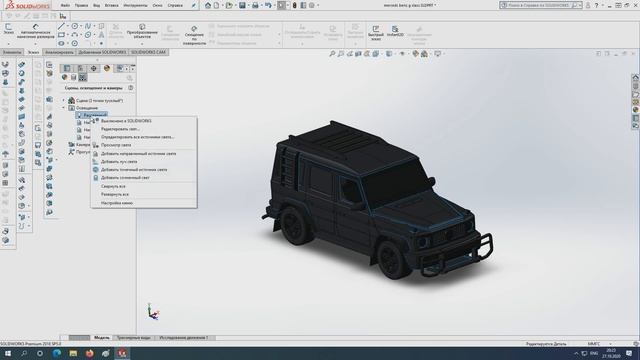This screenshot has width=640, height=360.
Task: Show Scenes, lights and cameras view icon
Action: [x=83, y=77]
